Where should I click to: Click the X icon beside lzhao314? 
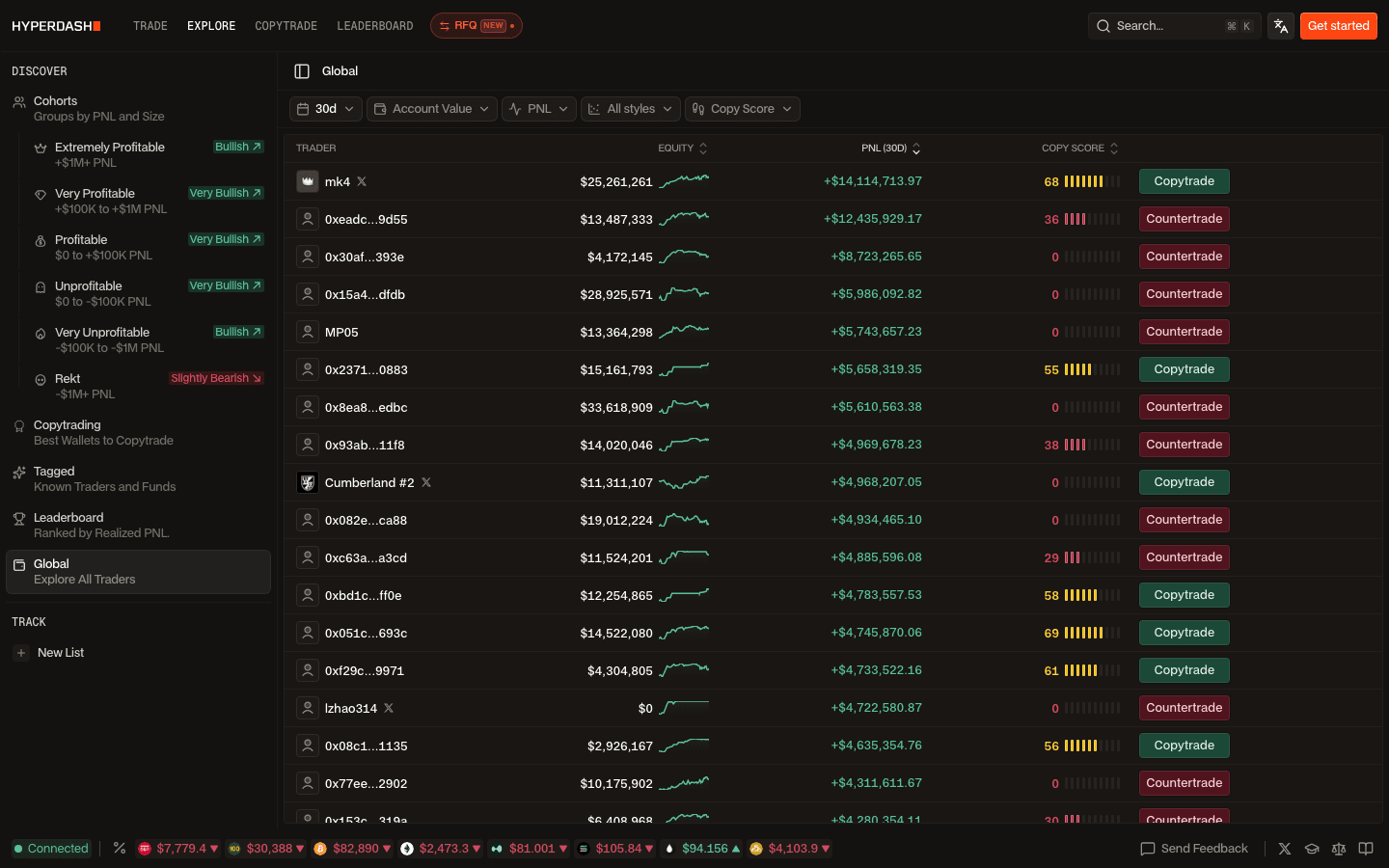[x=389, y=708]
